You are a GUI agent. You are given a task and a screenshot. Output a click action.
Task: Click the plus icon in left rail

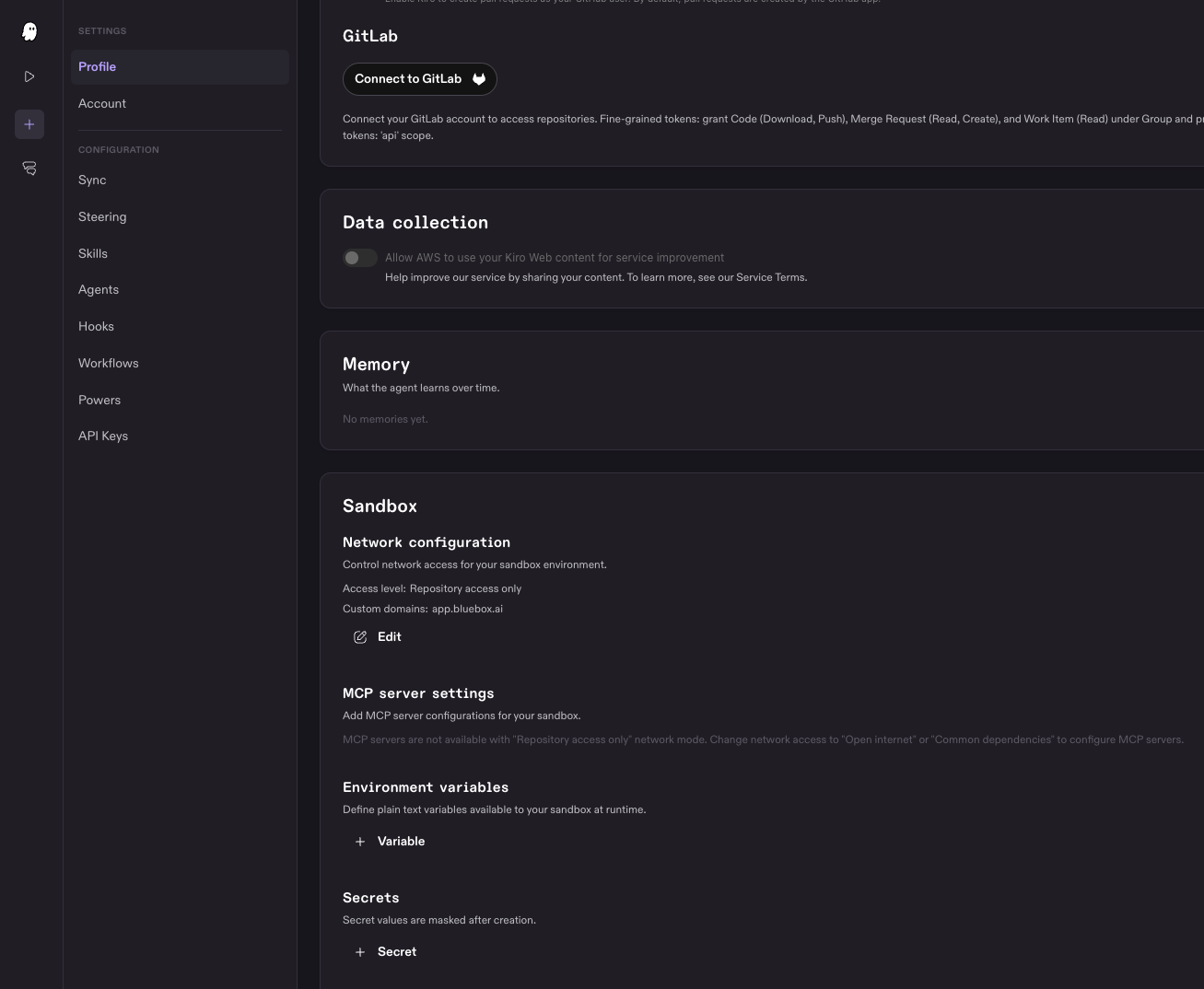[29, 124]
